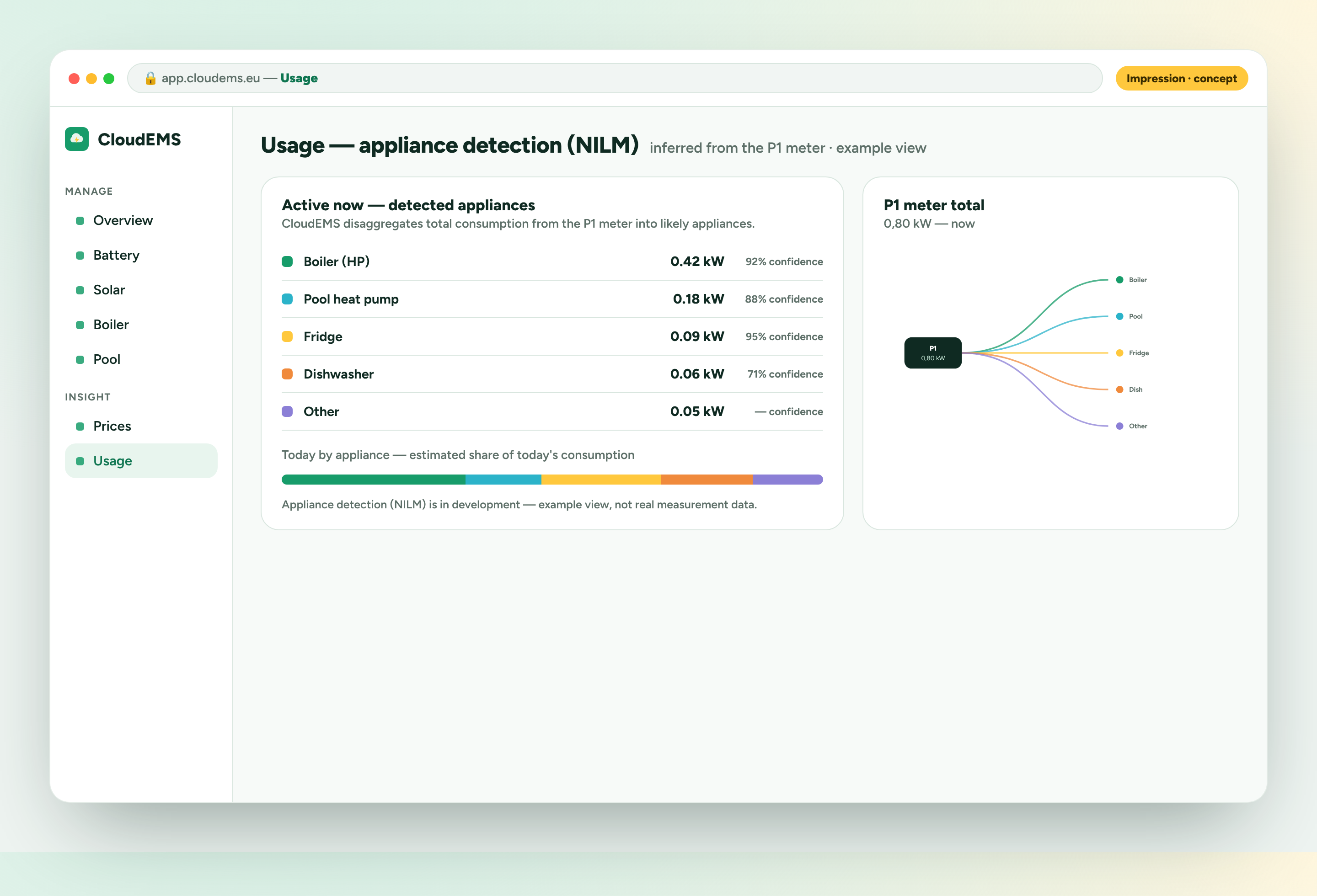This screenshot has width=1317, height=896.
Task: Click the green window maximize dot
Action: 109,78
